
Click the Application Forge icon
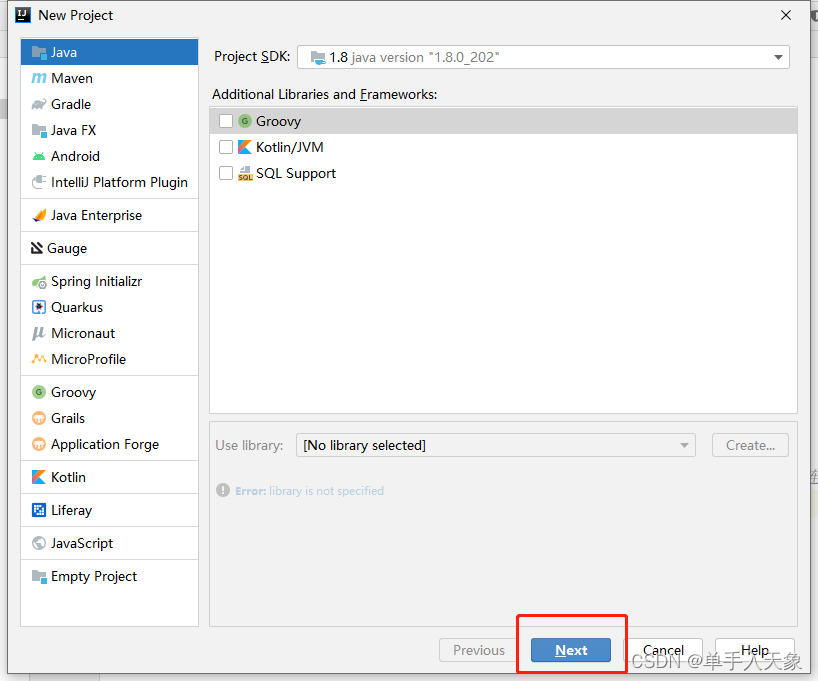click(x=39, y=444)
